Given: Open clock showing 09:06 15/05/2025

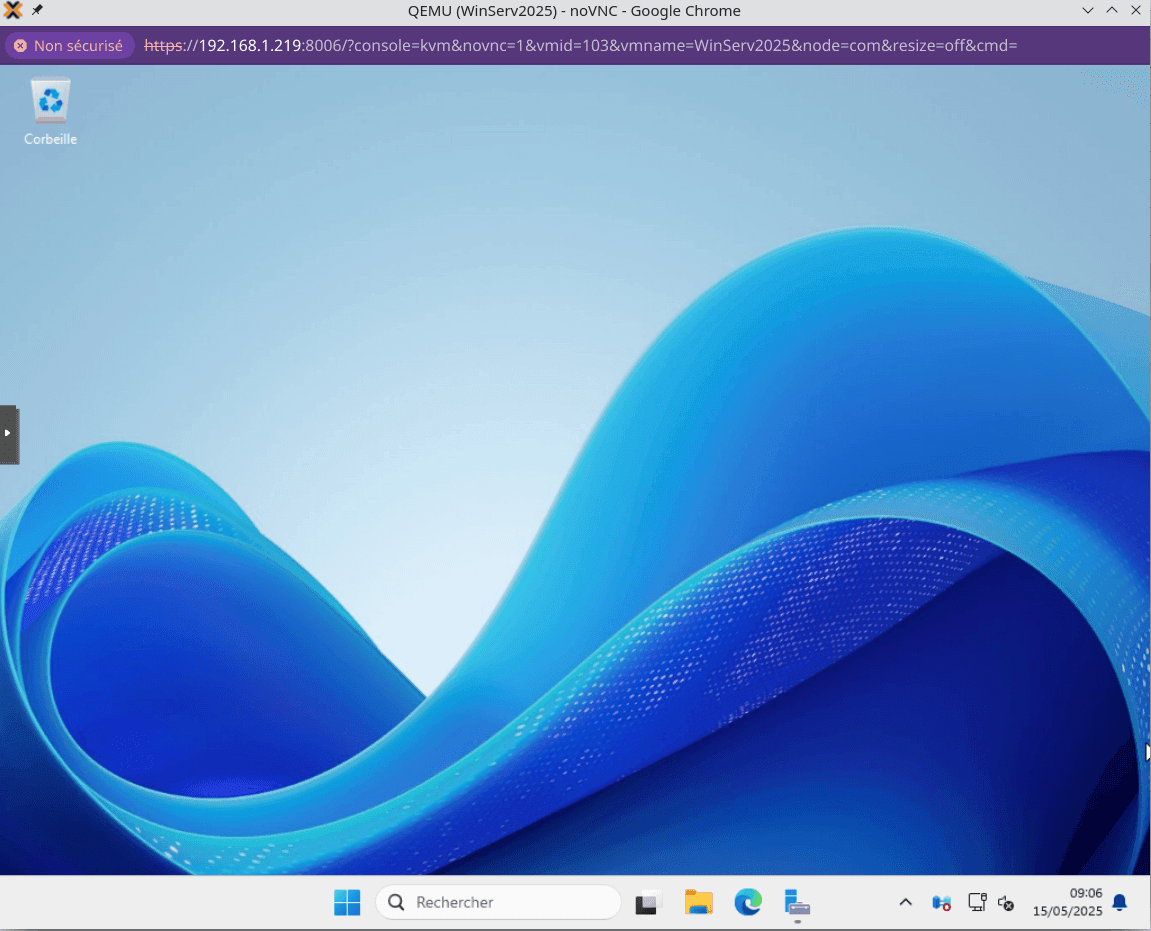Looking at the screenshot, I should (x=1067, y=902).
